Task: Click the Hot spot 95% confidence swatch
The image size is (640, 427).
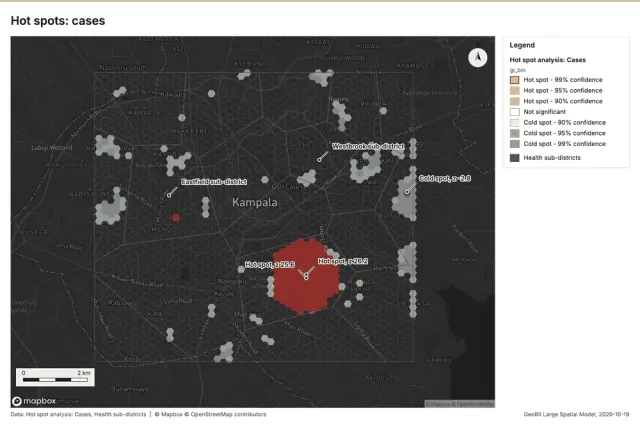Action: 515,90
